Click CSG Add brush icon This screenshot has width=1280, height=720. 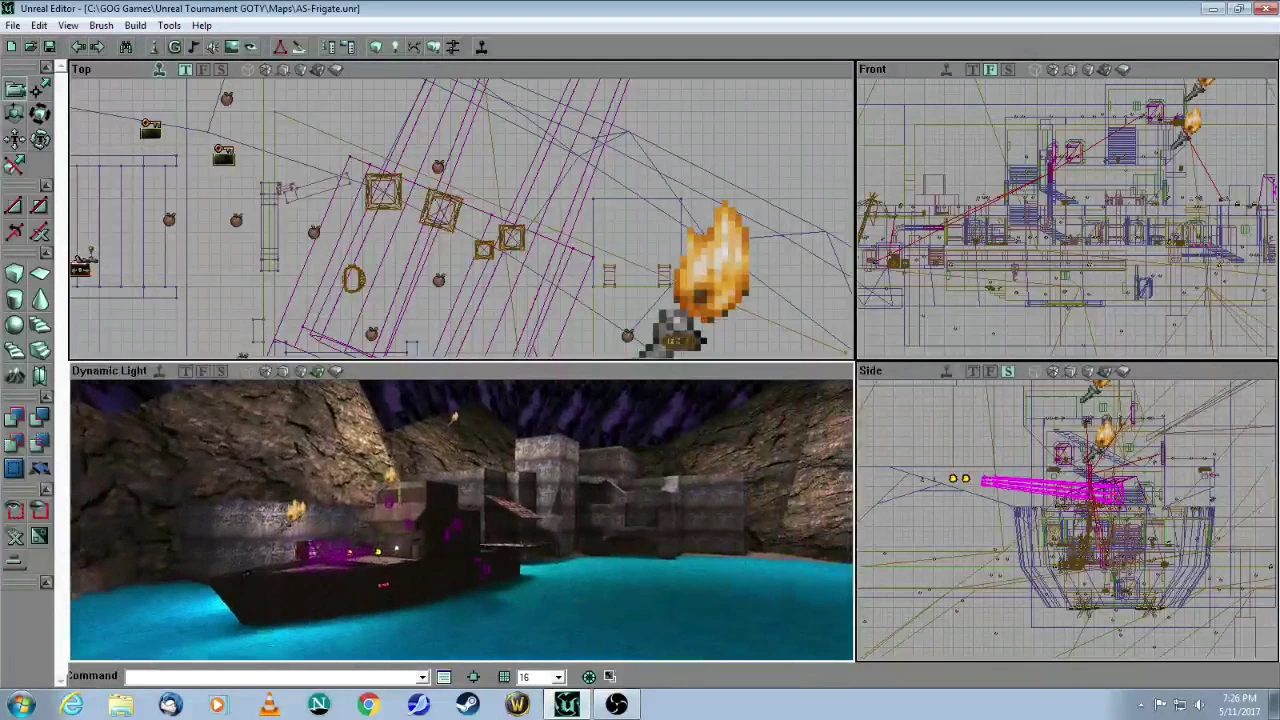pos(14,416)
